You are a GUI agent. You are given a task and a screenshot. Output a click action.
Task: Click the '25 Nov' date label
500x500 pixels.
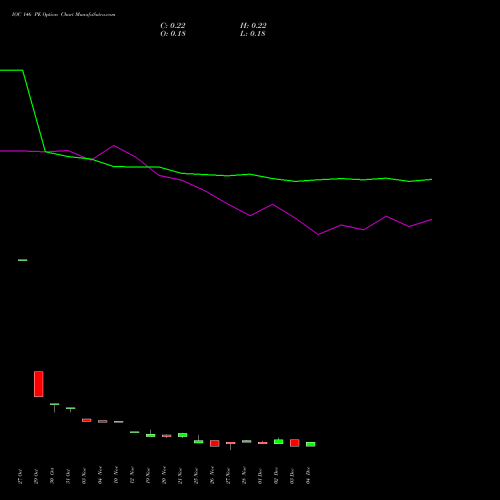(x=196, y=476)
